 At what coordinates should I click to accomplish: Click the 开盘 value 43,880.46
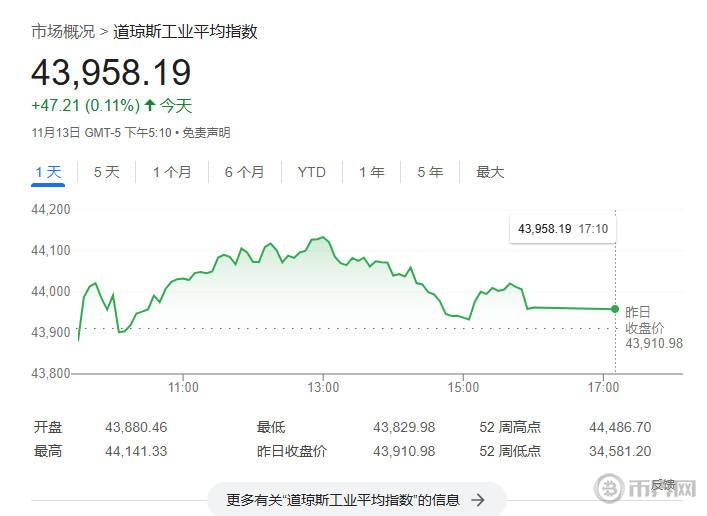tap(136, 427)
